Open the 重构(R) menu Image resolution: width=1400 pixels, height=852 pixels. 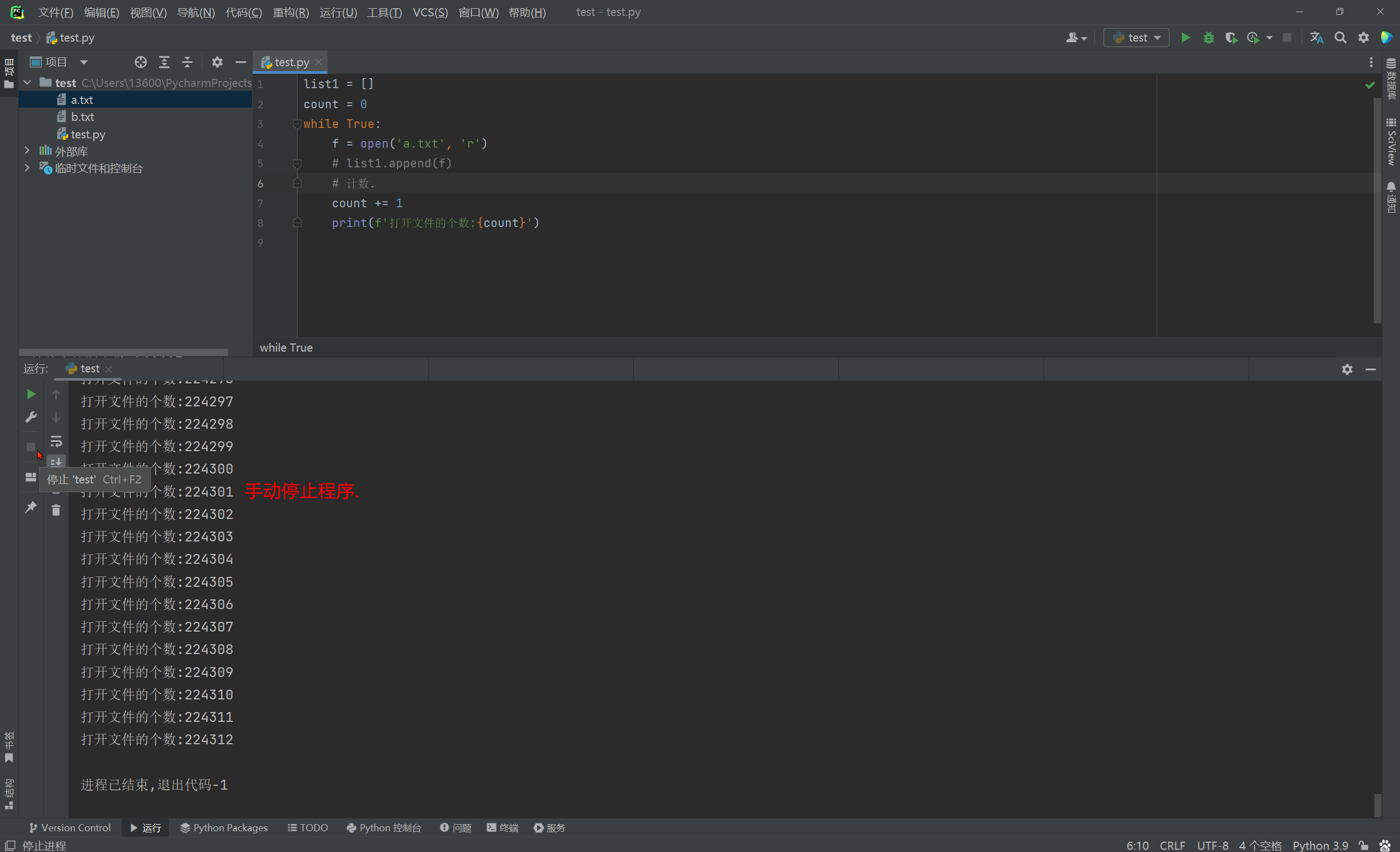(x=291, y=12)
